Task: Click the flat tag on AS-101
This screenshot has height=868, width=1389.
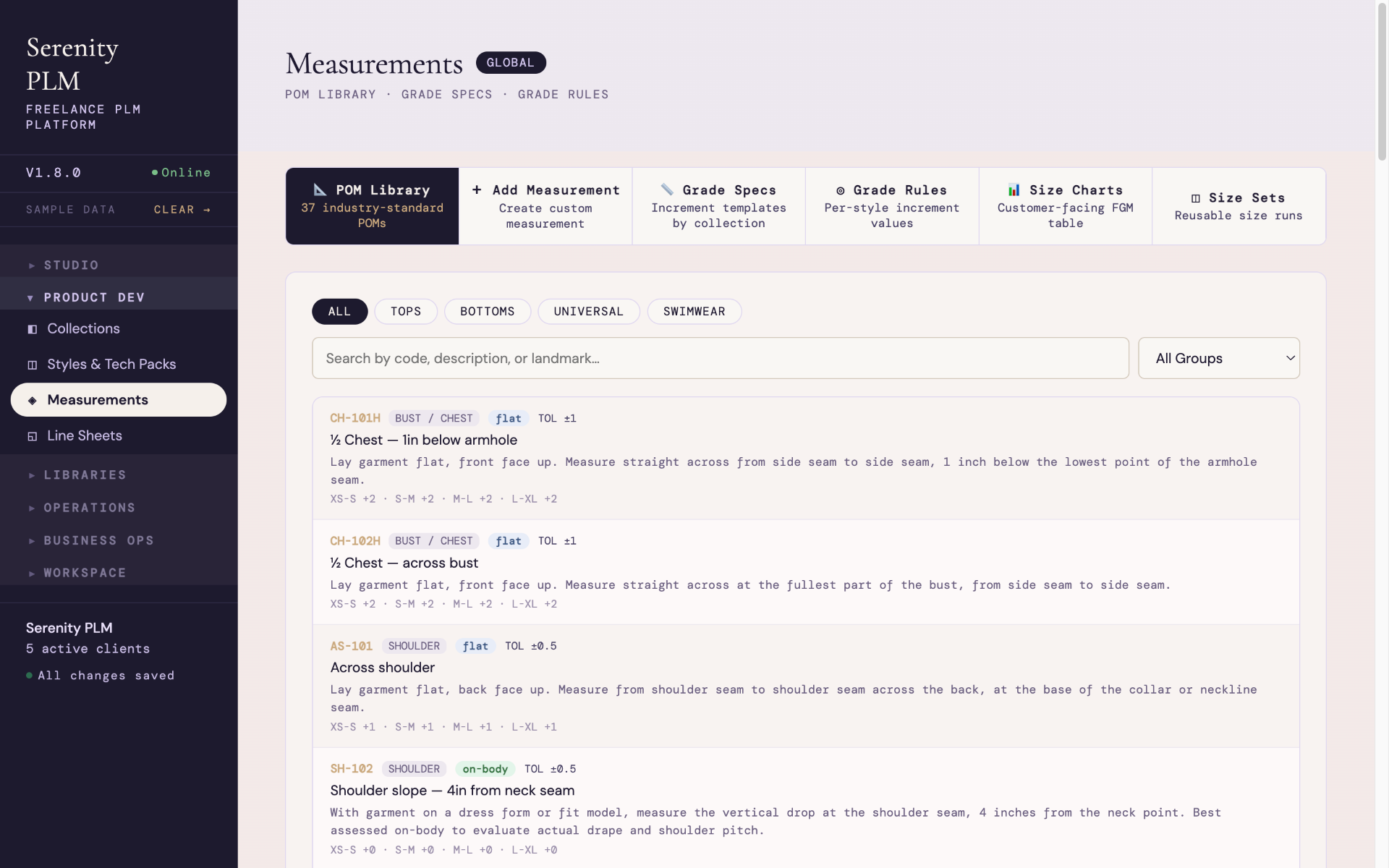Action: tap(475, 646)
